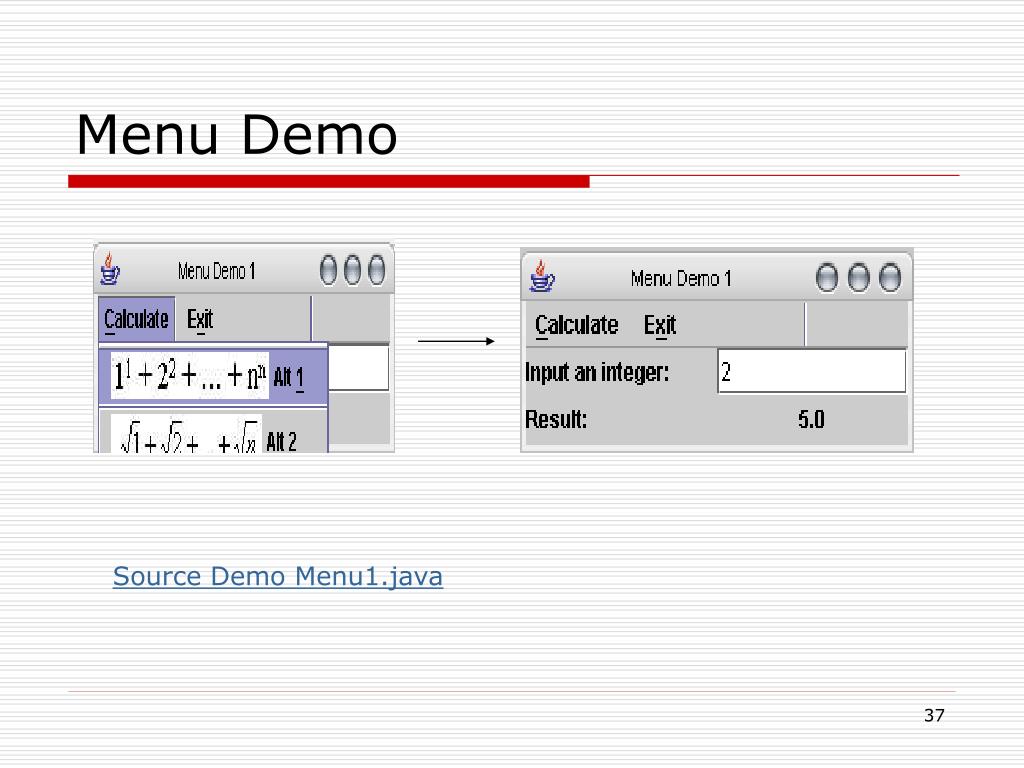Click the Java coffee cup icon in right Menu Demo 1 window
Image resolution: width=1024 pixels, height=768 pixels.
(x=541, y=276)
